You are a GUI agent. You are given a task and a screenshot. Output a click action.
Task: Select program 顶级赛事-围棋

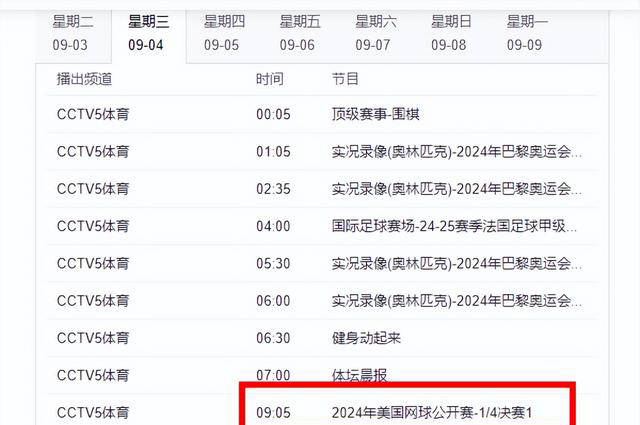pos(376,114)
